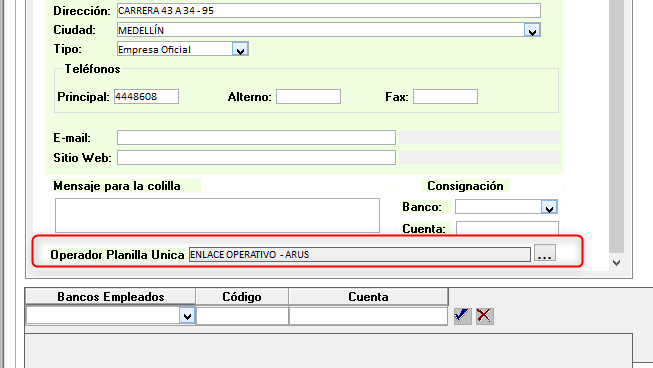Click the Cuenta field under Consignación
The image size is (653, 368).
[507, 228]
